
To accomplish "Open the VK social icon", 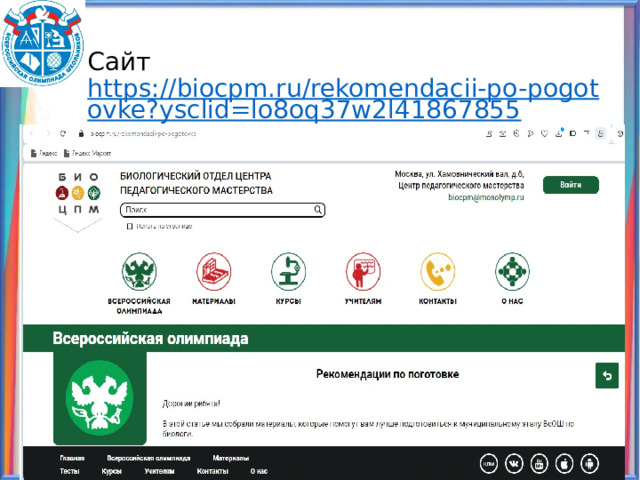I will [x=514, y=464].
